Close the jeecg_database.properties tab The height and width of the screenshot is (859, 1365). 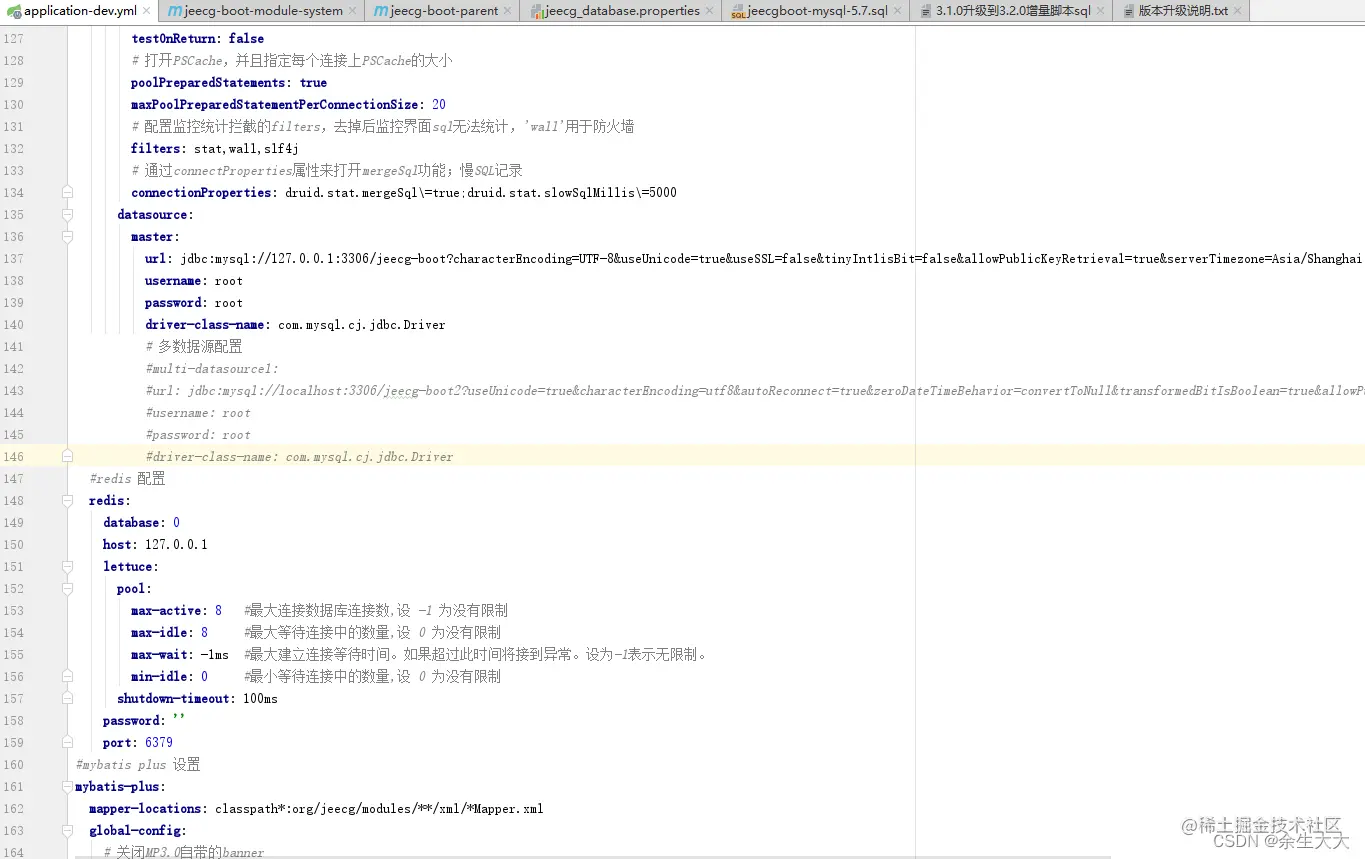[x=709, y=11]
